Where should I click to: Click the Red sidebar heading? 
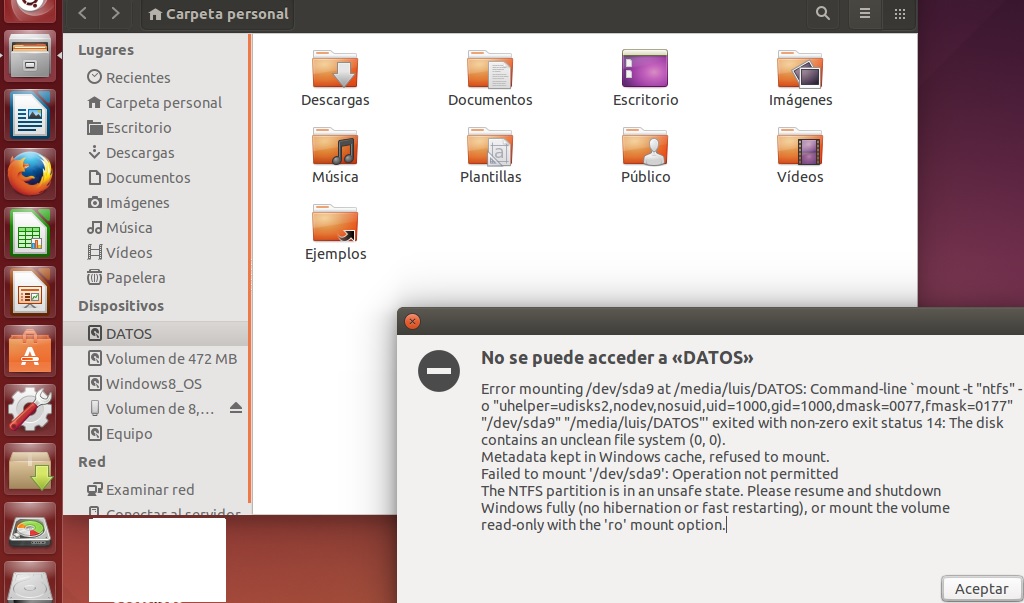coord(91,462)
